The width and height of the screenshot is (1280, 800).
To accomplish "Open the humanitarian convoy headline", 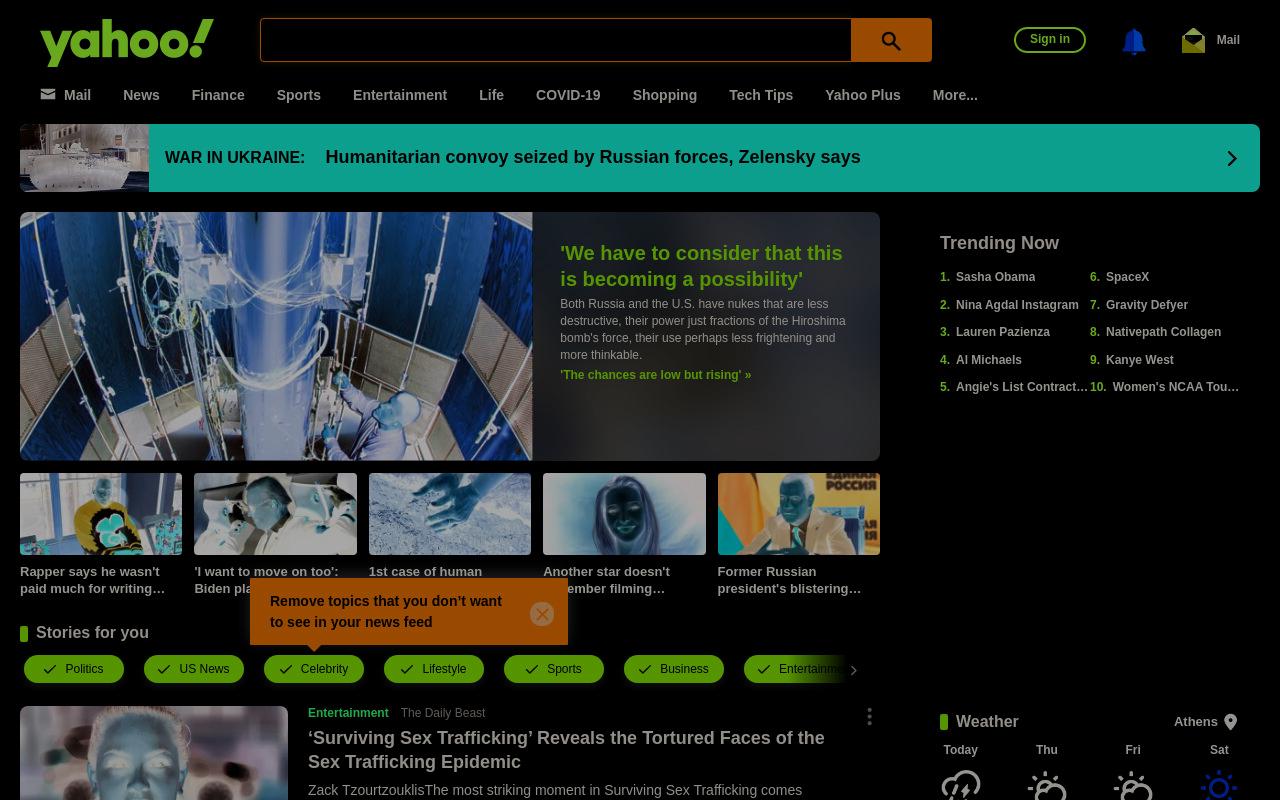I will tap(592, 157).
